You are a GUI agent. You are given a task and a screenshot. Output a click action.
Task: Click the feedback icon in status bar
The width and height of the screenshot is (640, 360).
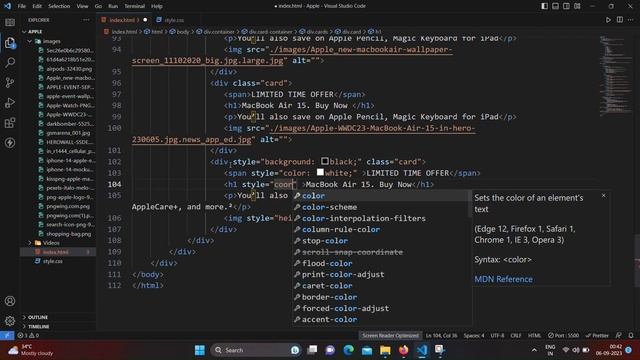[619, 336]
